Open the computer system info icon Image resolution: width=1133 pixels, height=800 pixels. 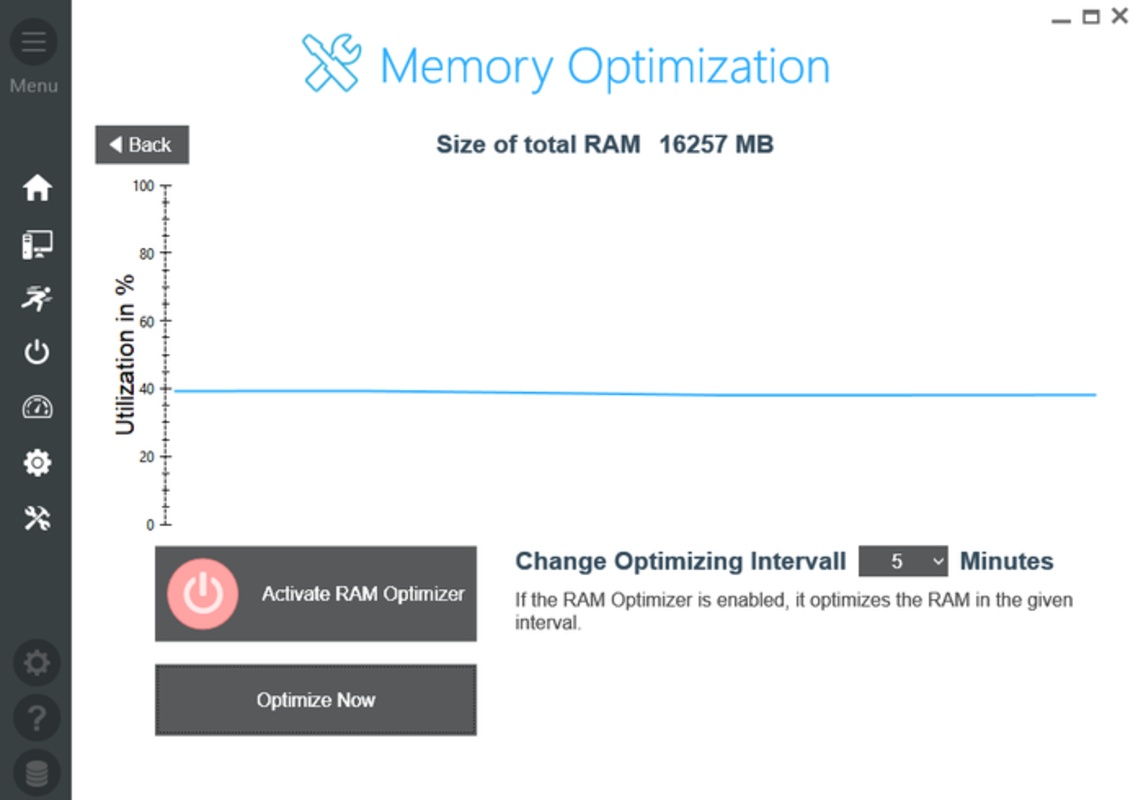37,244
